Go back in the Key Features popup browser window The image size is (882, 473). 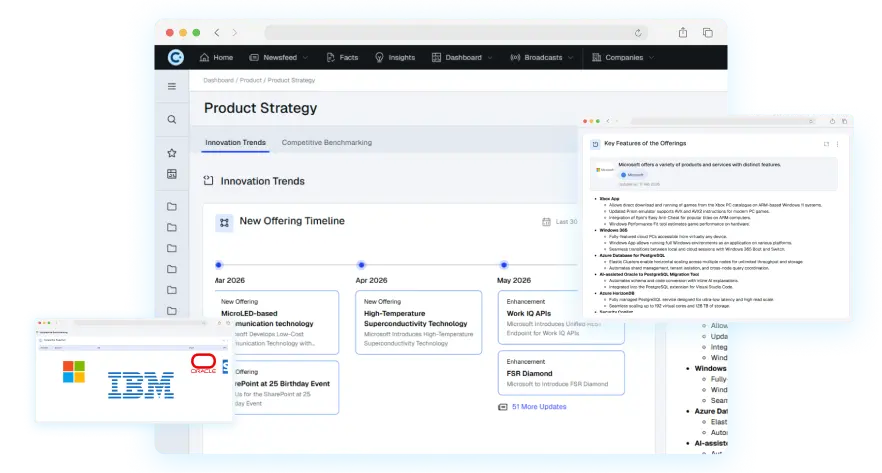pos(608,121)
